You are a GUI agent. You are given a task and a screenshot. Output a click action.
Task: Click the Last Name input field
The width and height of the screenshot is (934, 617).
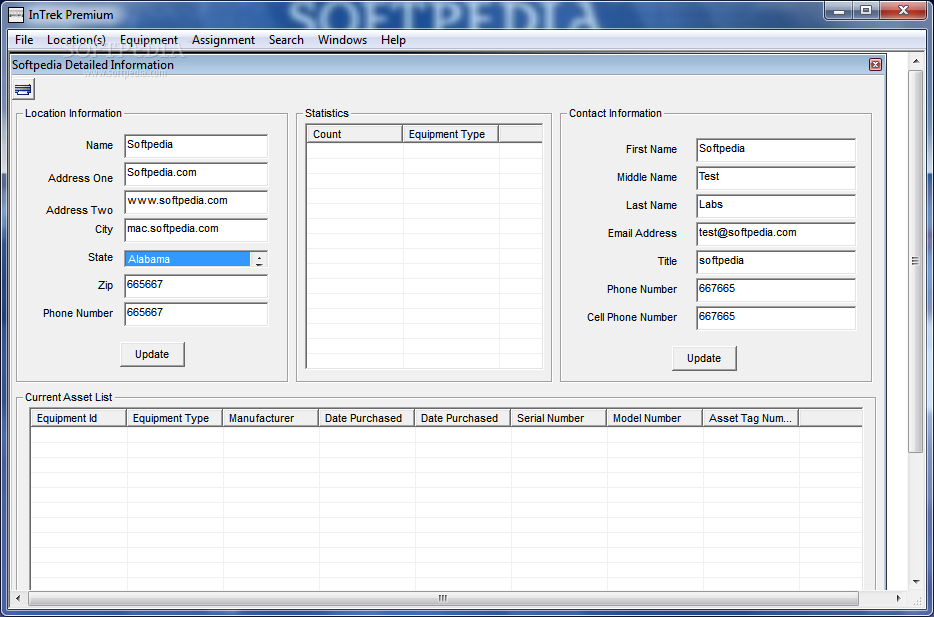(776, 206)
